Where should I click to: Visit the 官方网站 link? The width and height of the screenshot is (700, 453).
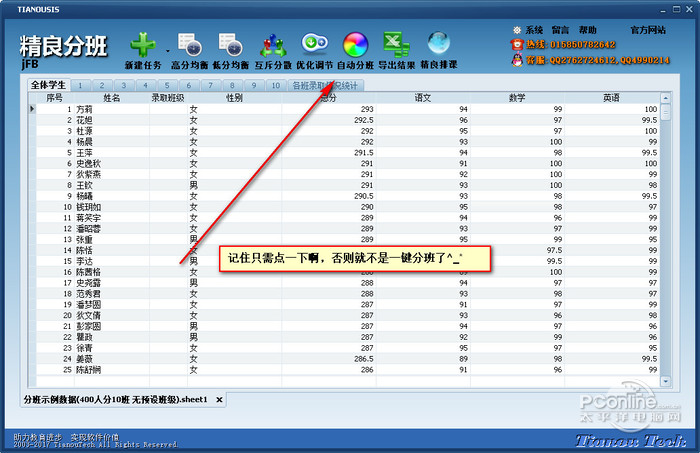click(x=648, y=30)
